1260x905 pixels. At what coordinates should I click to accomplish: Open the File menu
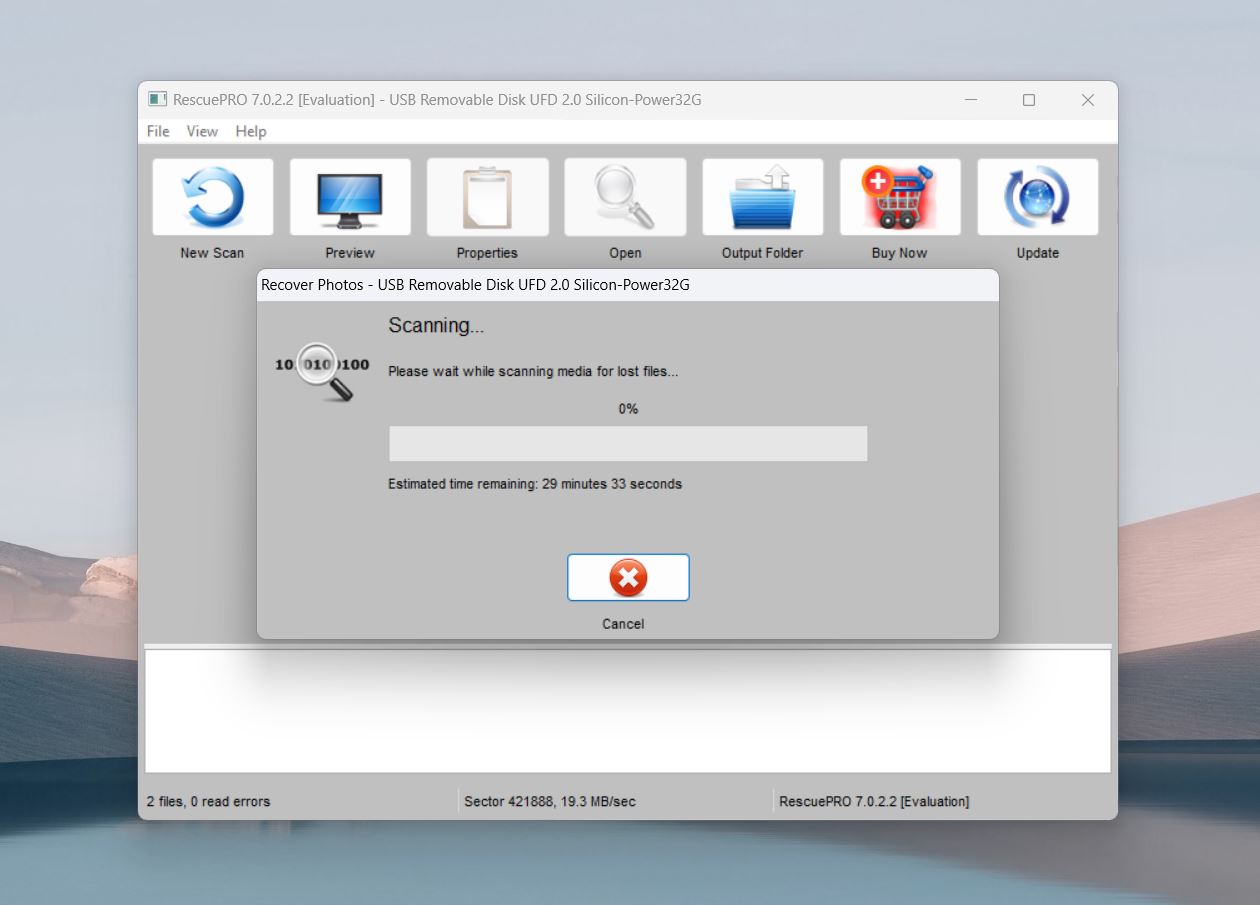[x=158, y=131]
